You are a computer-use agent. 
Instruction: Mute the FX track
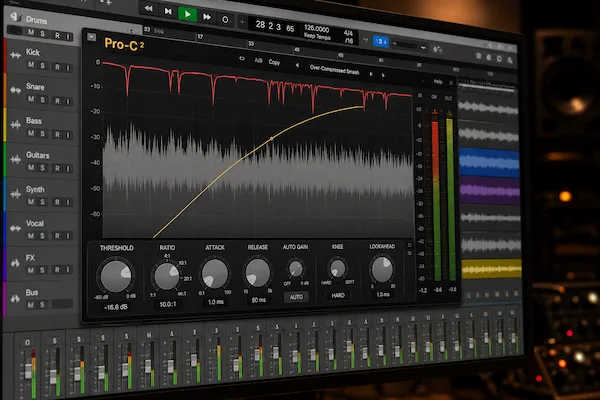click(x=31, y=270)
